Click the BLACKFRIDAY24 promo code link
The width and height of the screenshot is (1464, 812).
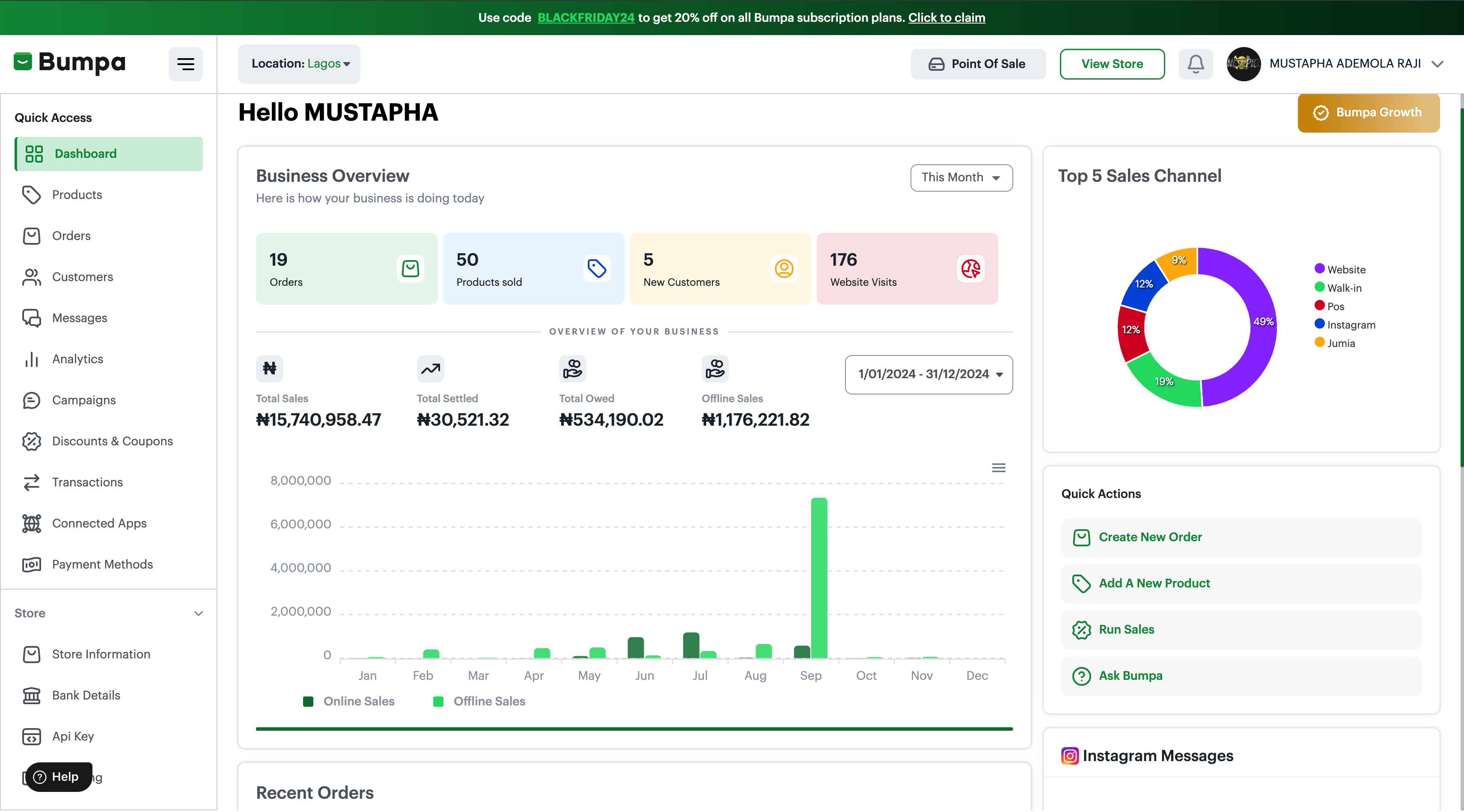(586, 18)
